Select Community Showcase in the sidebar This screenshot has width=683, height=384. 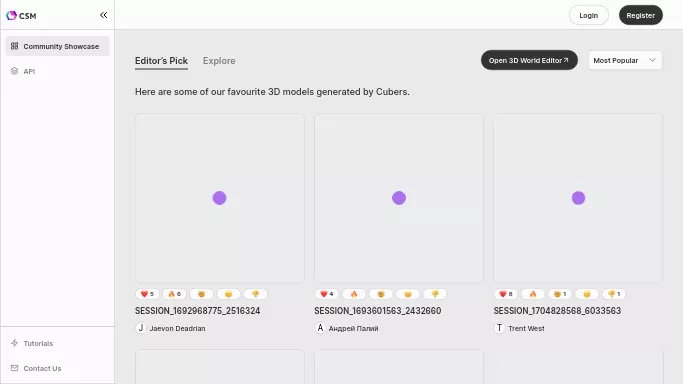coord(57,46)
